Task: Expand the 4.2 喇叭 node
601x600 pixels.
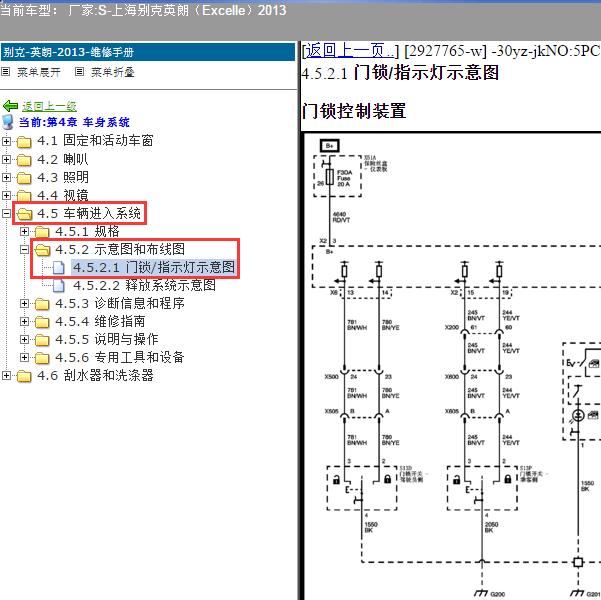Action: pos(6,159)
